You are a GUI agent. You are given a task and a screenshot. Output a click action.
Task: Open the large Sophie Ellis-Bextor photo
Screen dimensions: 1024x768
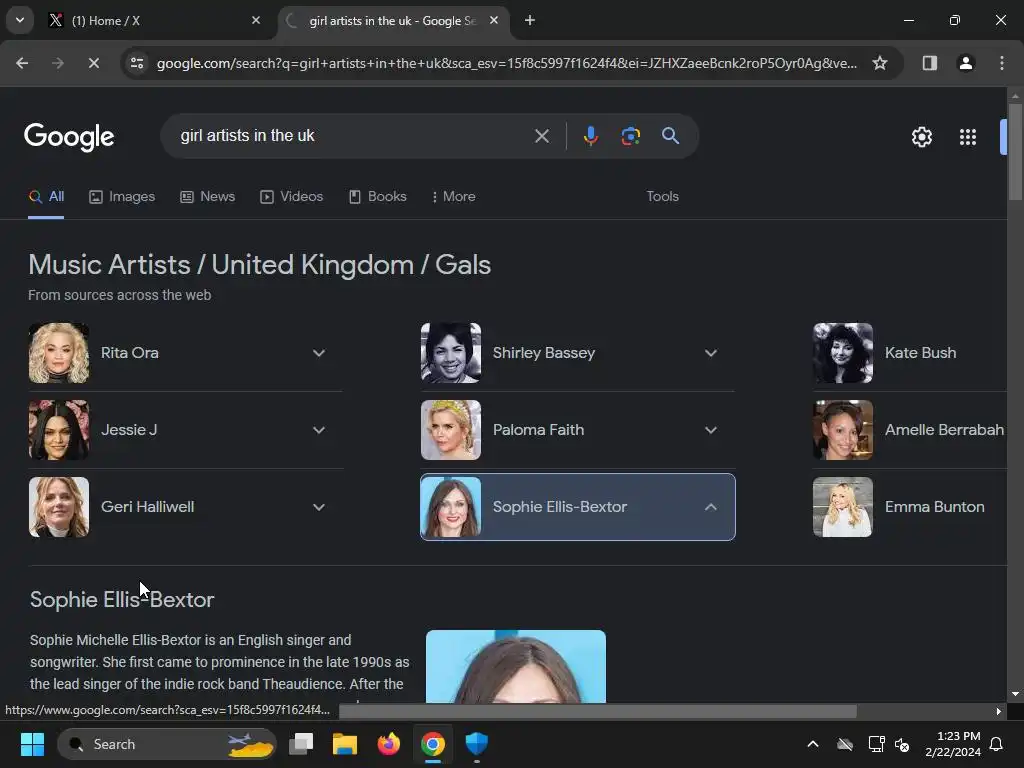click(x=516, y=667)
